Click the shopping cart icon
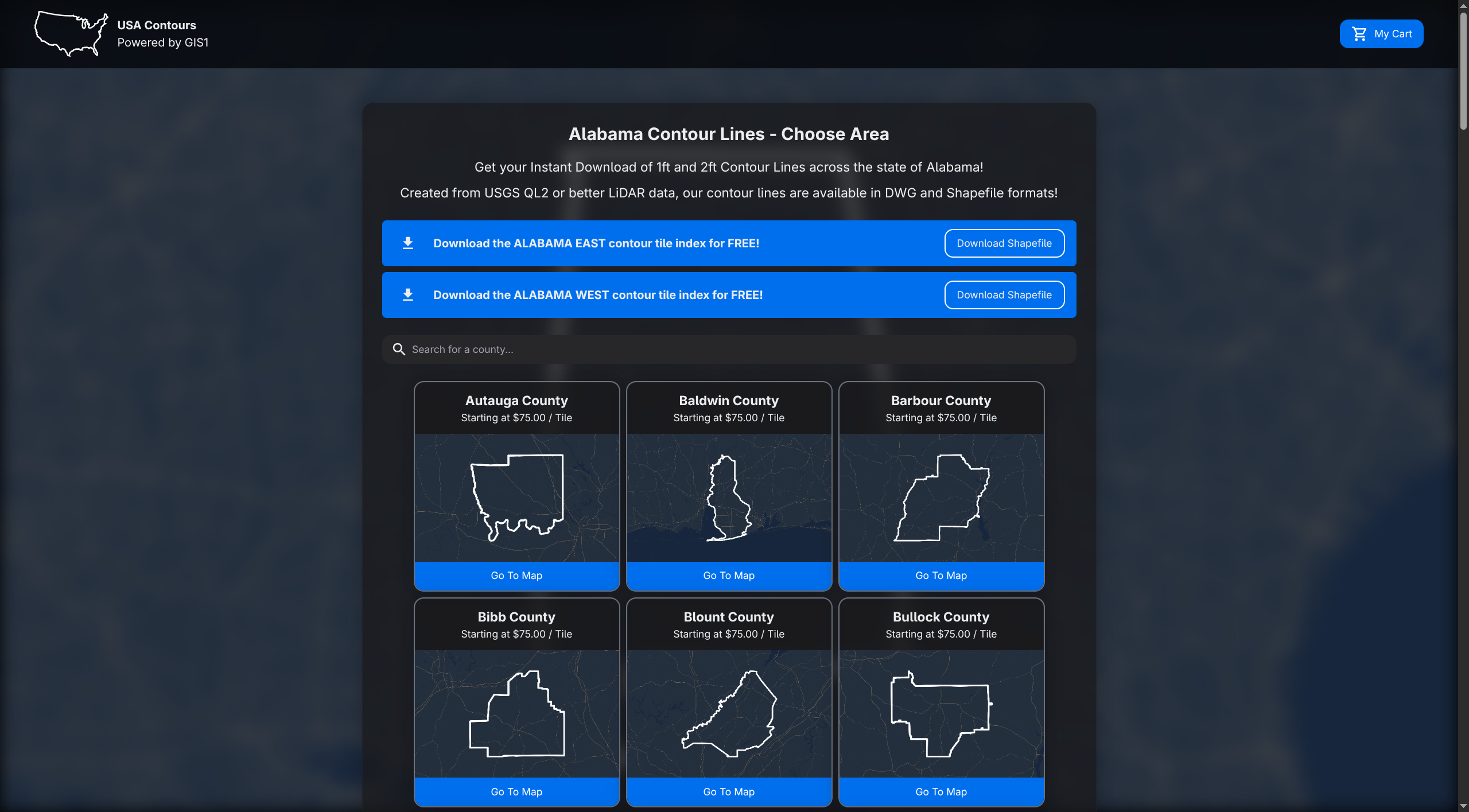Viewport: 1469px width, 812px height. click(1359, 34)
